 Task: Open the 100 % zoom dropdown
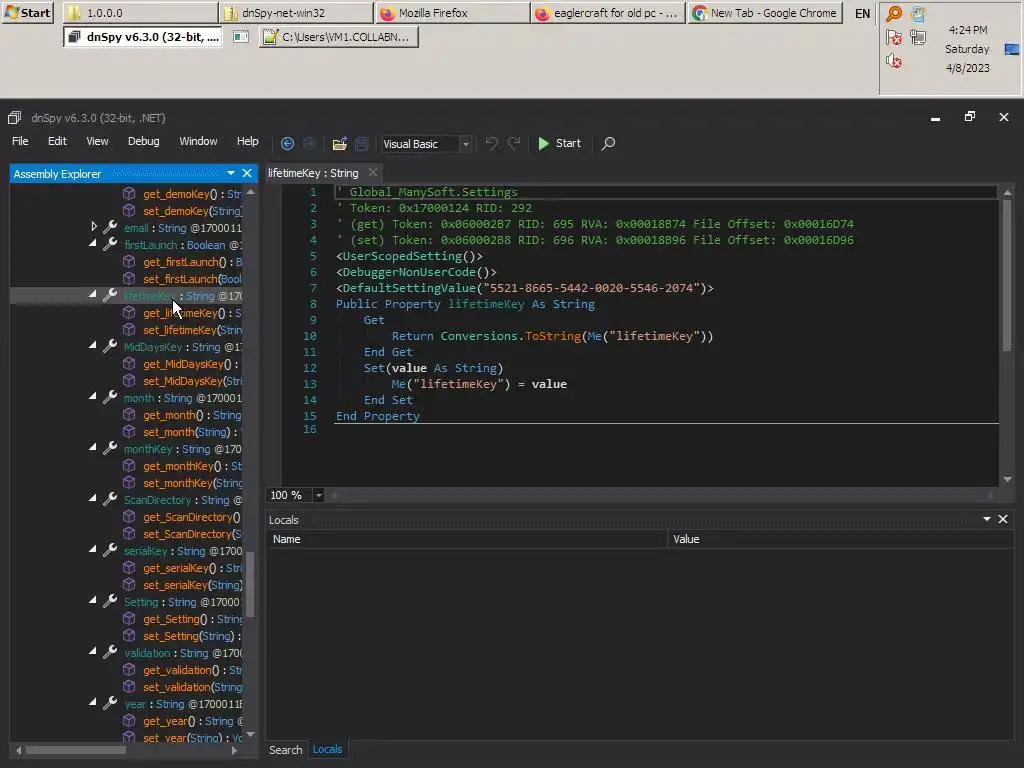point(319,495)
